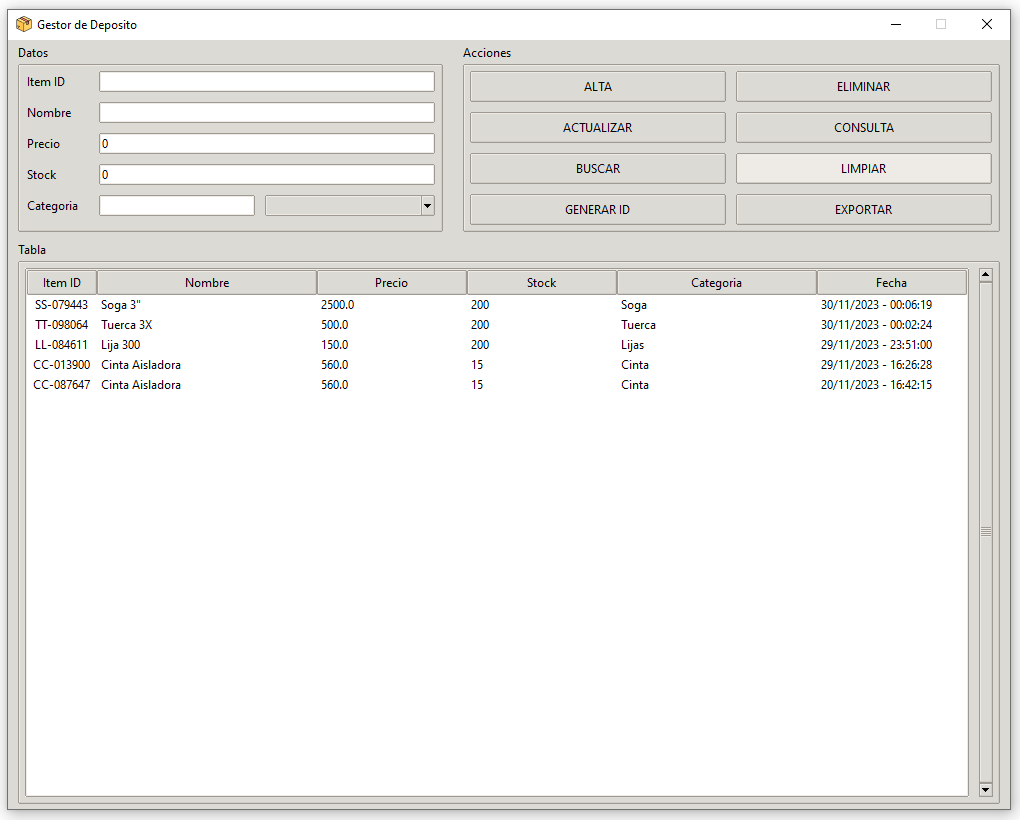Click into the Nombre text field
The width and height of the screenshot is (1020, 820).
pyautogui.click(x=266, y=113)
